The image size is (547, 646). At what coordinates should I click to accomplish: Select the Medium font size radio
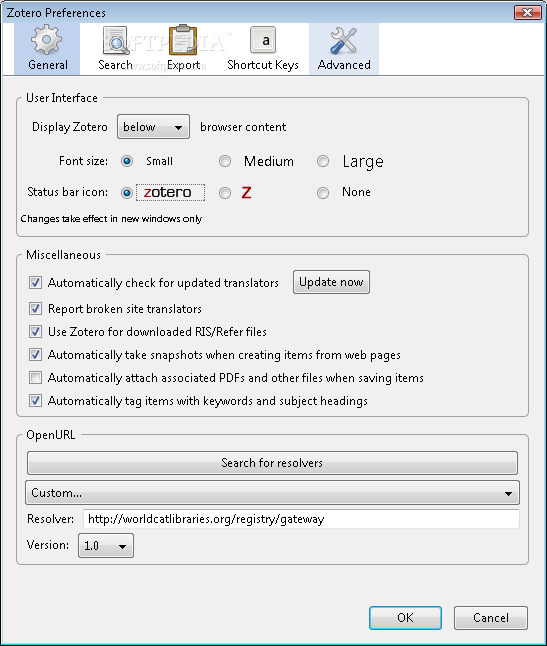pos(225,161)
